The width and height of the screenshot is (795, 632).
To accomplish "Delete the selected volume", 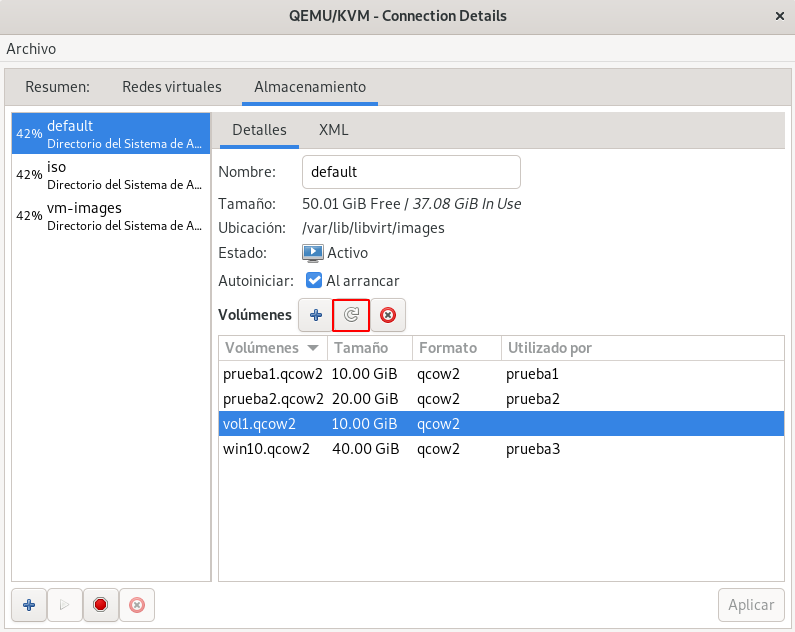I will tap(388, 315).
